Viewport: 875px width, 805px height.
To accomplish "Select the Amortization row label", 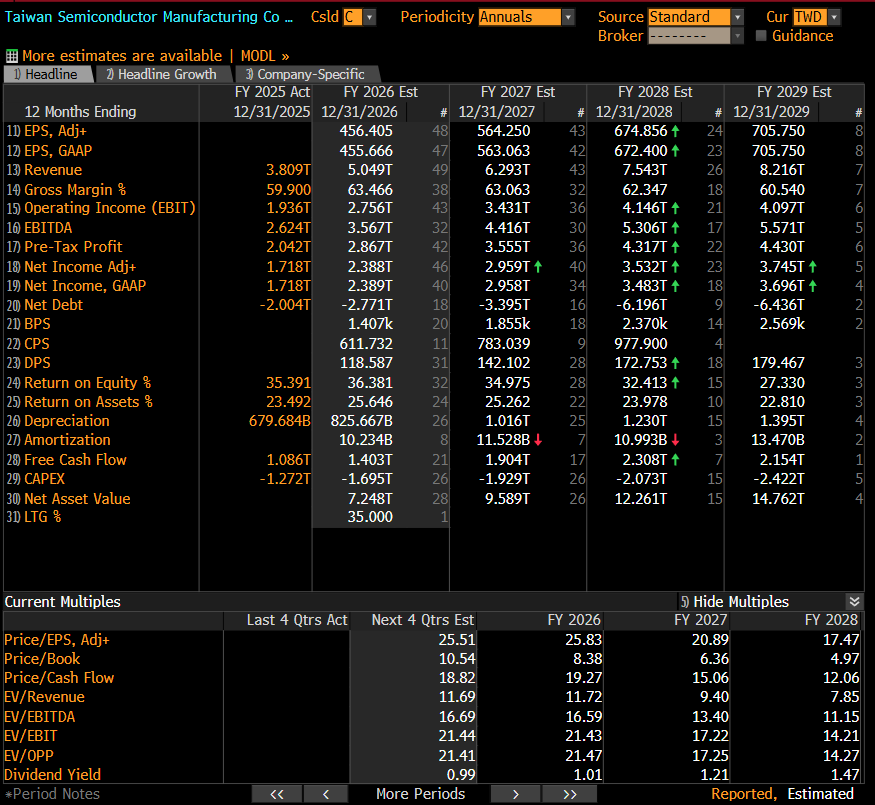I will pos(67,440).
